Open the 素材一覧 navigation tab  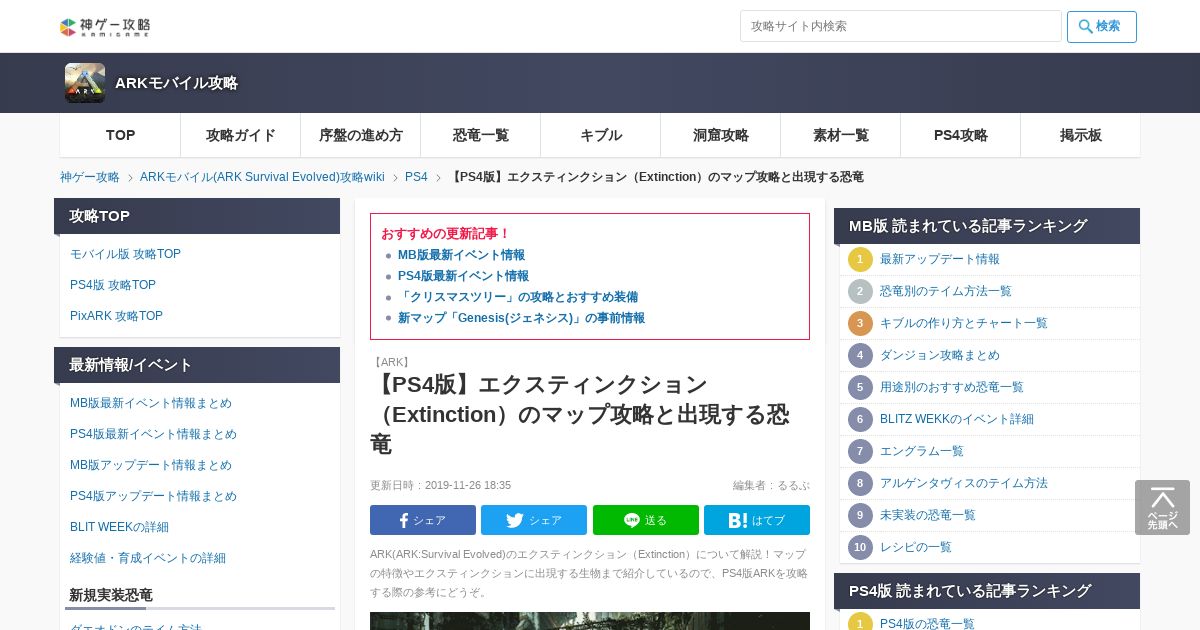click(840, 135)
